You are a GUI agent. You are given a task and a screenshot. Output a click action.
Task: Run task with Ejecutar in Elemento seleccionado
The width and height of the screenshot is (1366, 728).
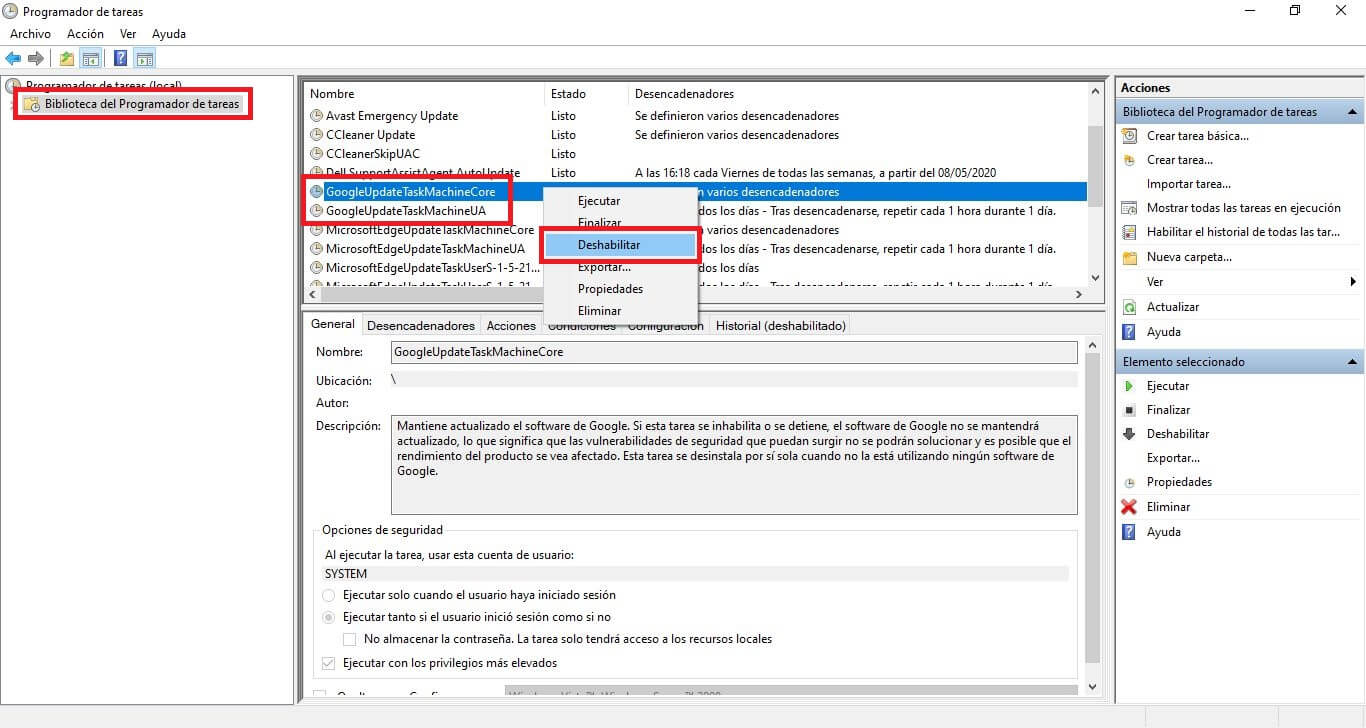tap(1168, 386)
